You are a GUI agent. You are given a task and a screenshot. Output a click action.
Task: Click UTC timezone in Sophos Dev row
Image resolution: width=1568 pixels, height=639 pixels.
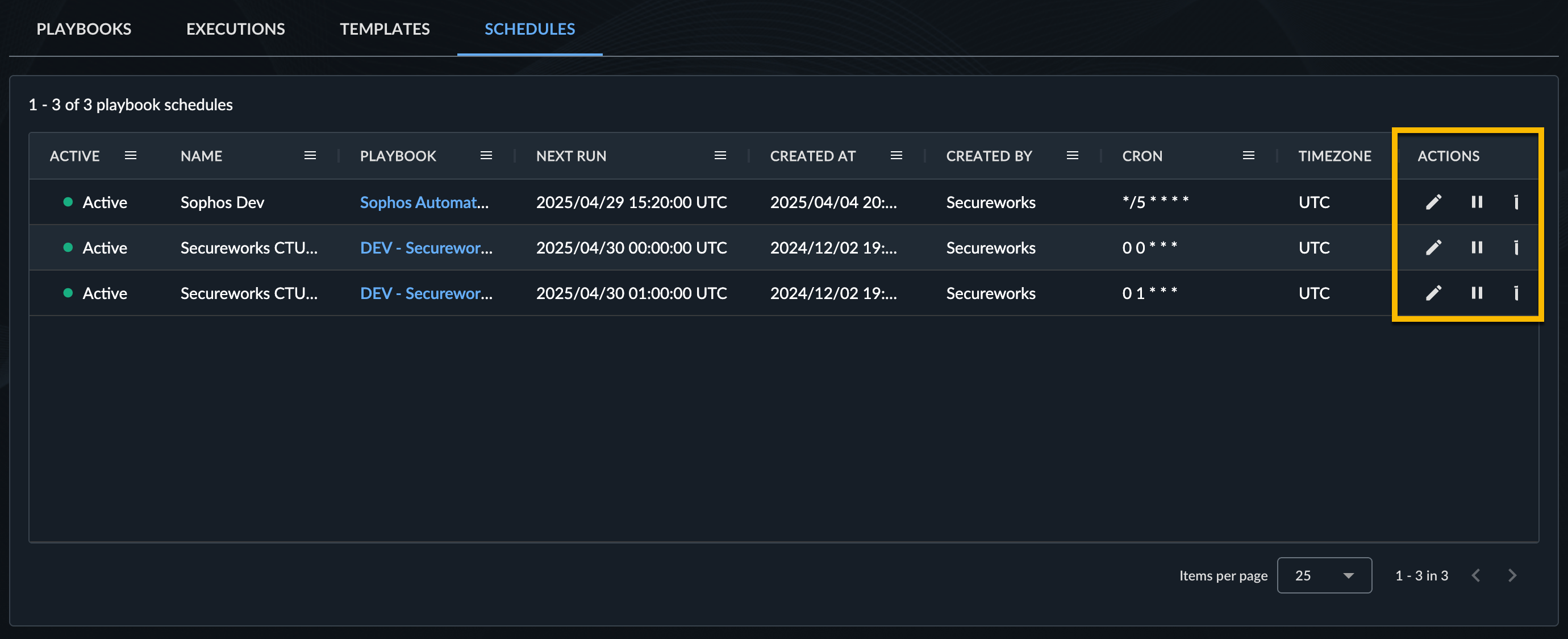point(1313,202)
